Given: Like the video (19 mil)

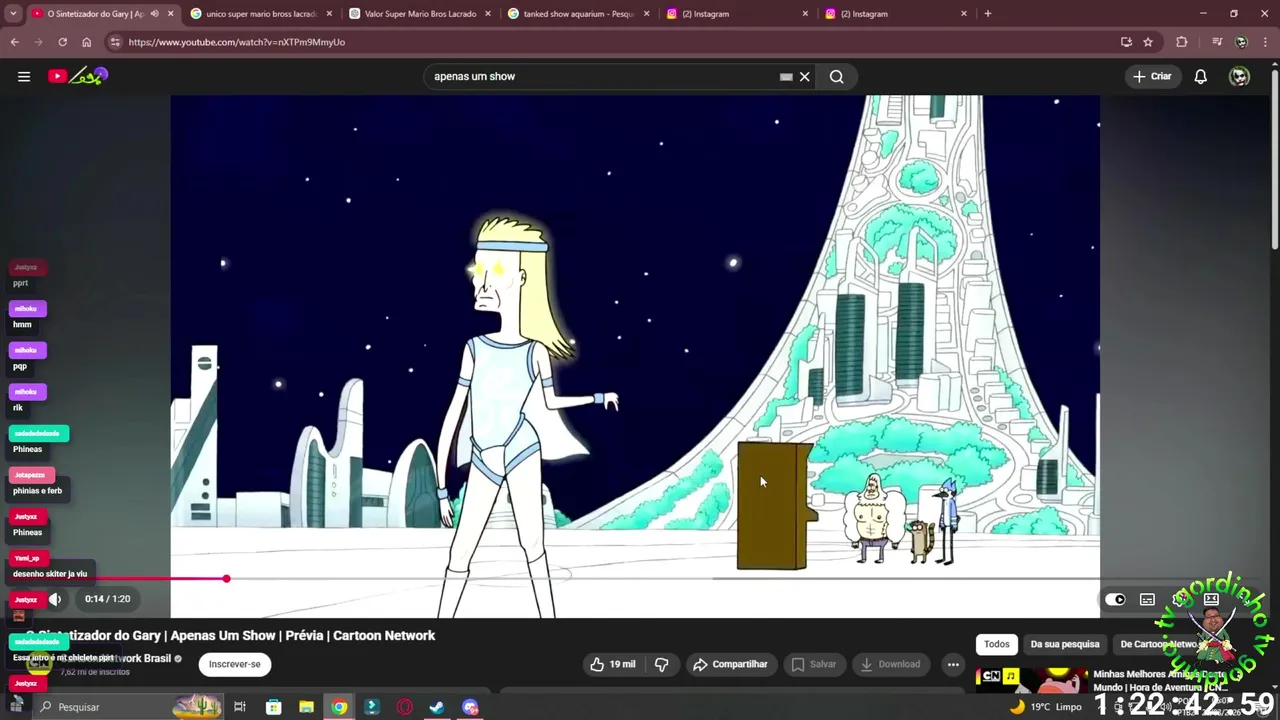Looking at the screenshot, I should [613, 664].
